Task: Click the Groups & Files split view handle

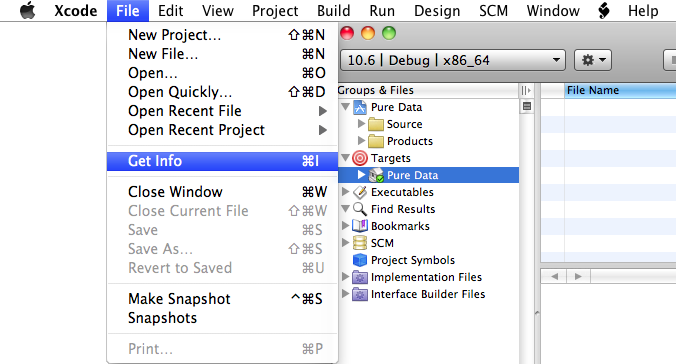Action: tap(526, 90)
